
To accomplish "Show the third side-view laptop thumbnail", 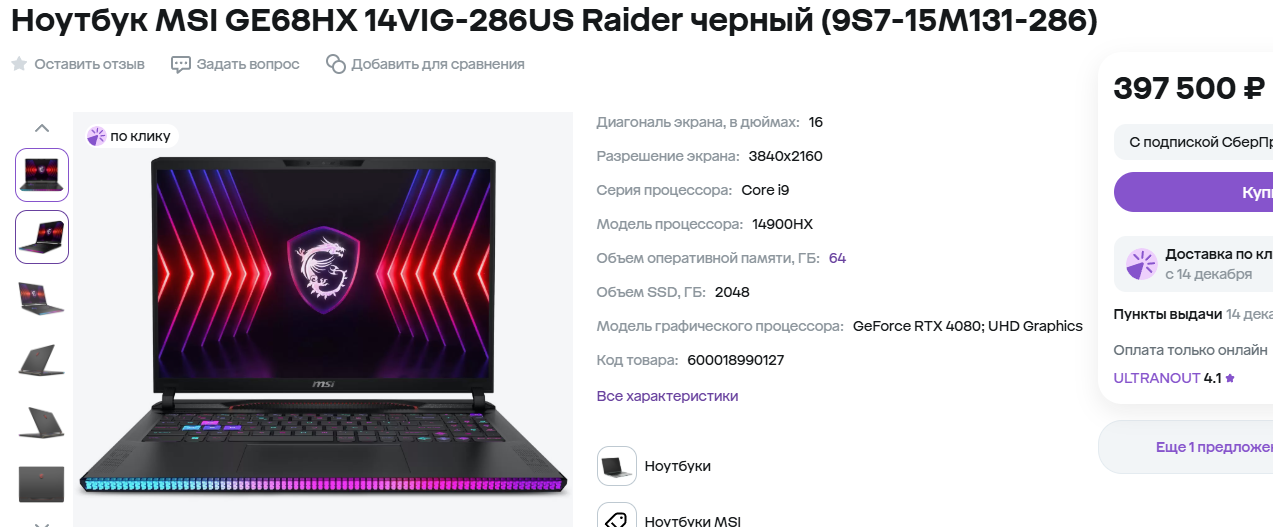I will (x=42, y=299).
